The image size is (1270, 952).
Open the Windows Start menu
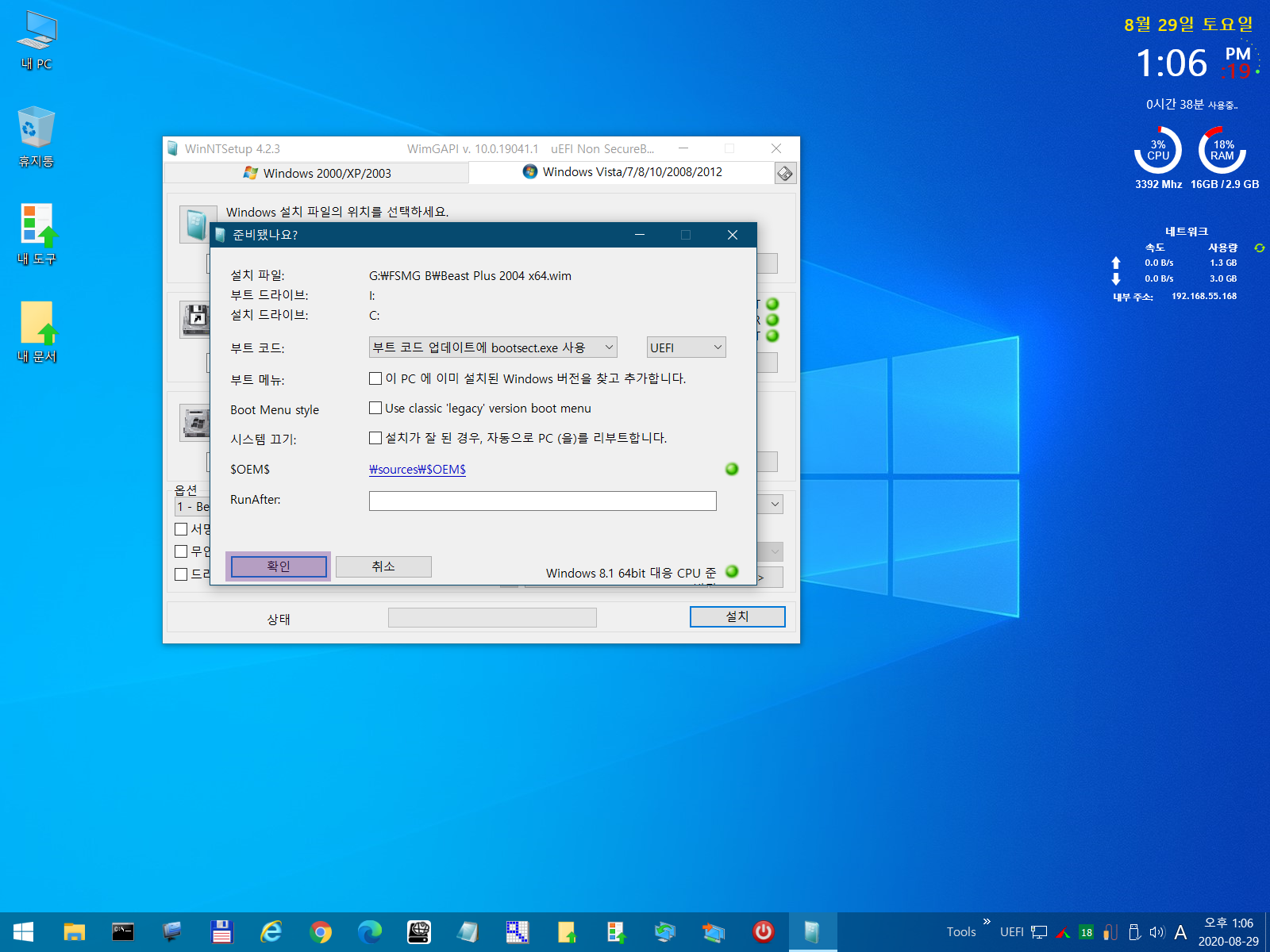23,932
